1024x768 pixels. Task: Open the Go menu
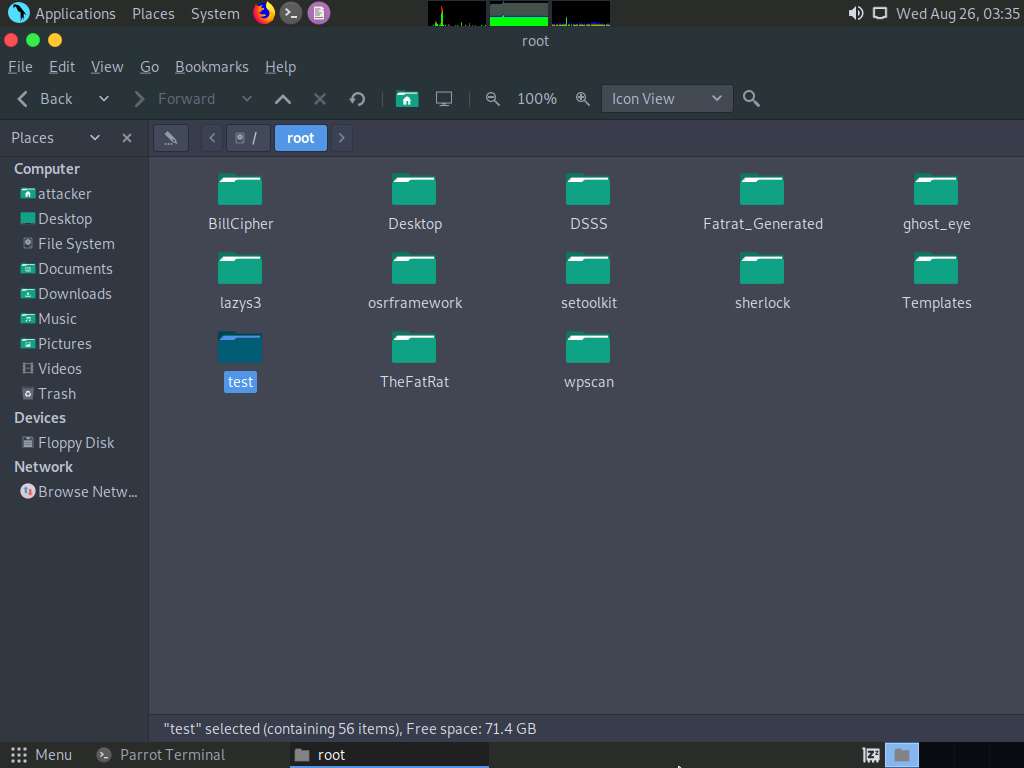pos(150,67)
